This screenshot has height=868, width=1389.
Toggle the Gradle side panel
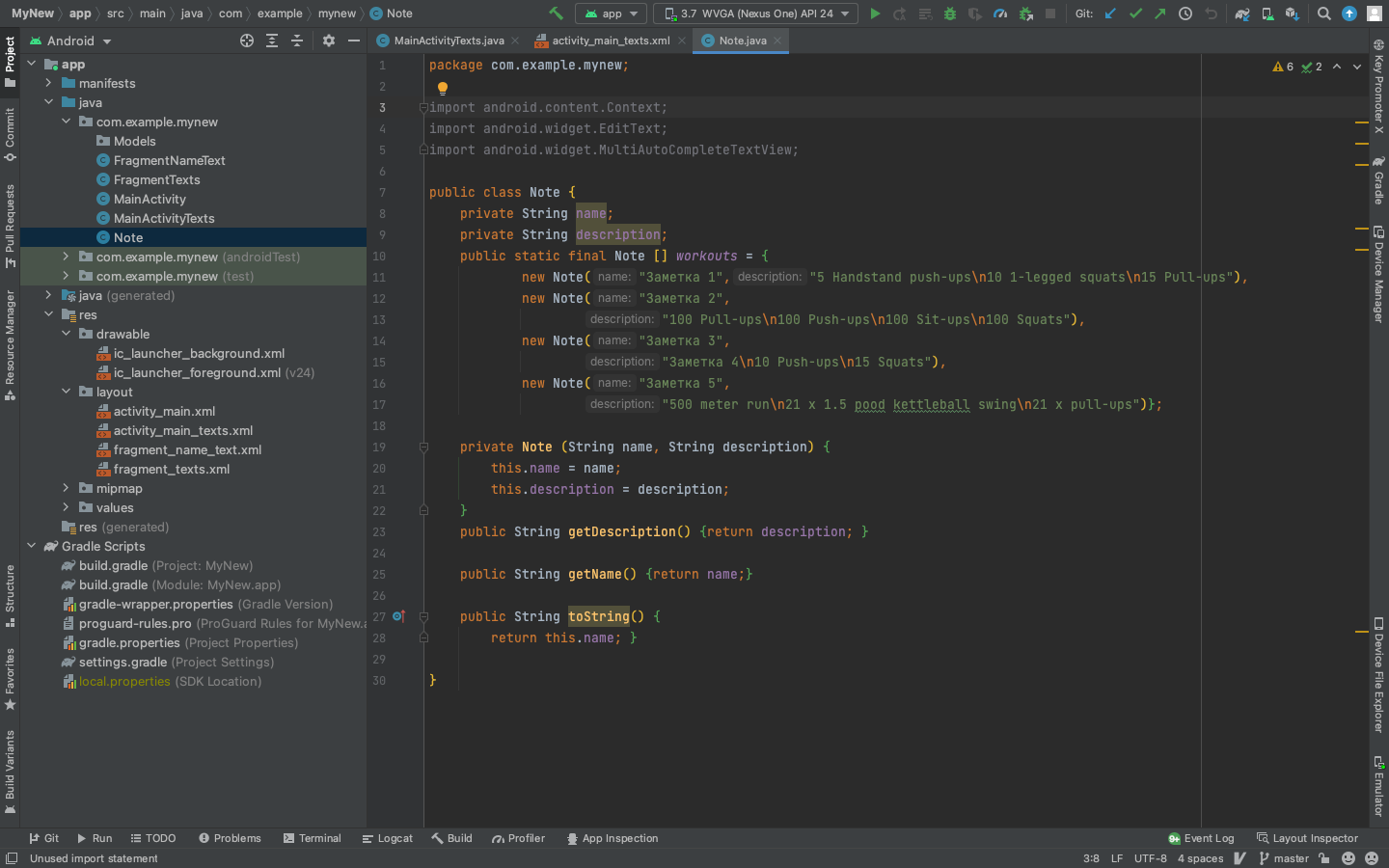pyautogui.click(x=1378, y=180)
